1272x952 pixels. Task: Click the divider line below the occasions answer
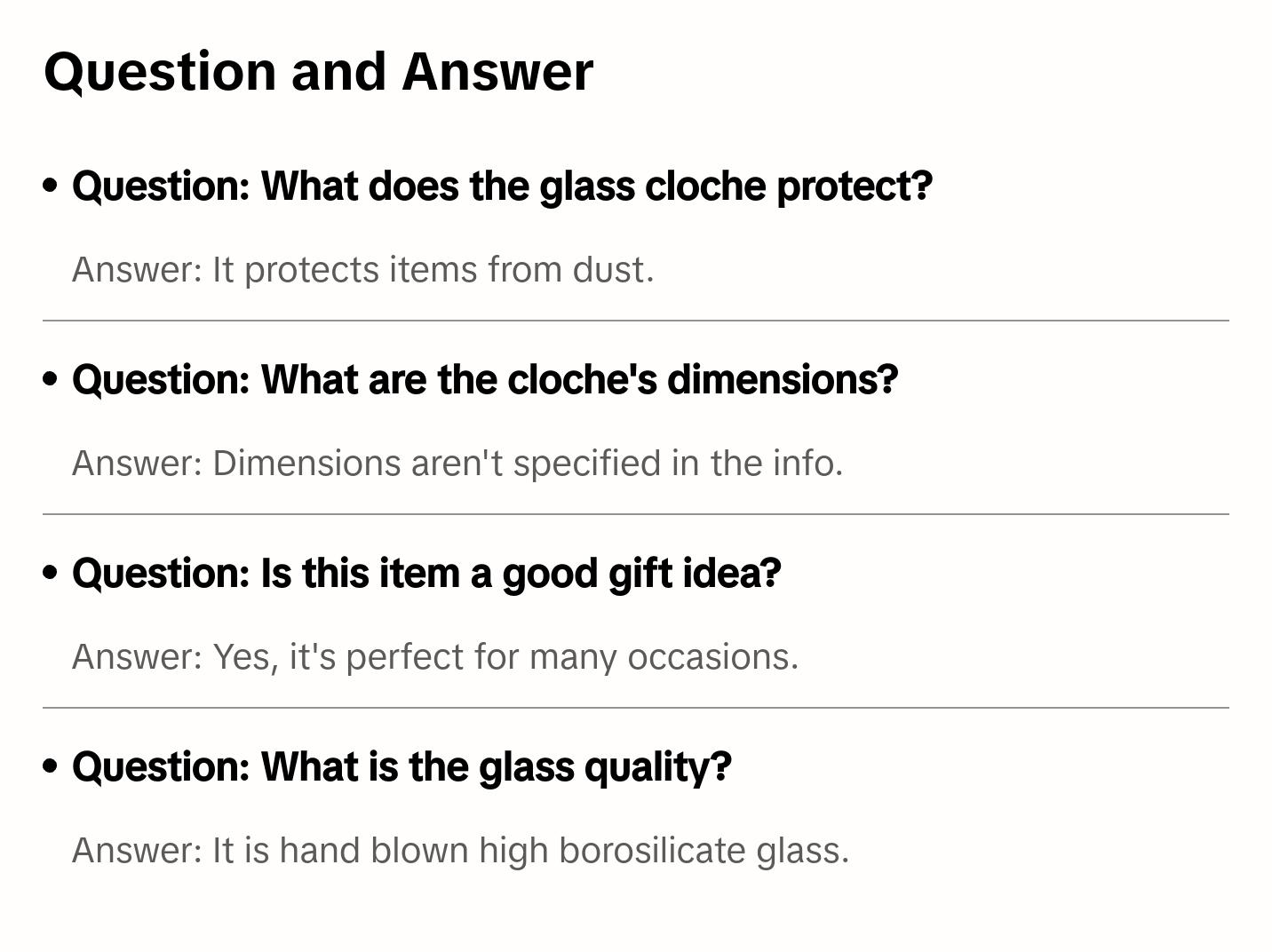(x=636, y=708)
